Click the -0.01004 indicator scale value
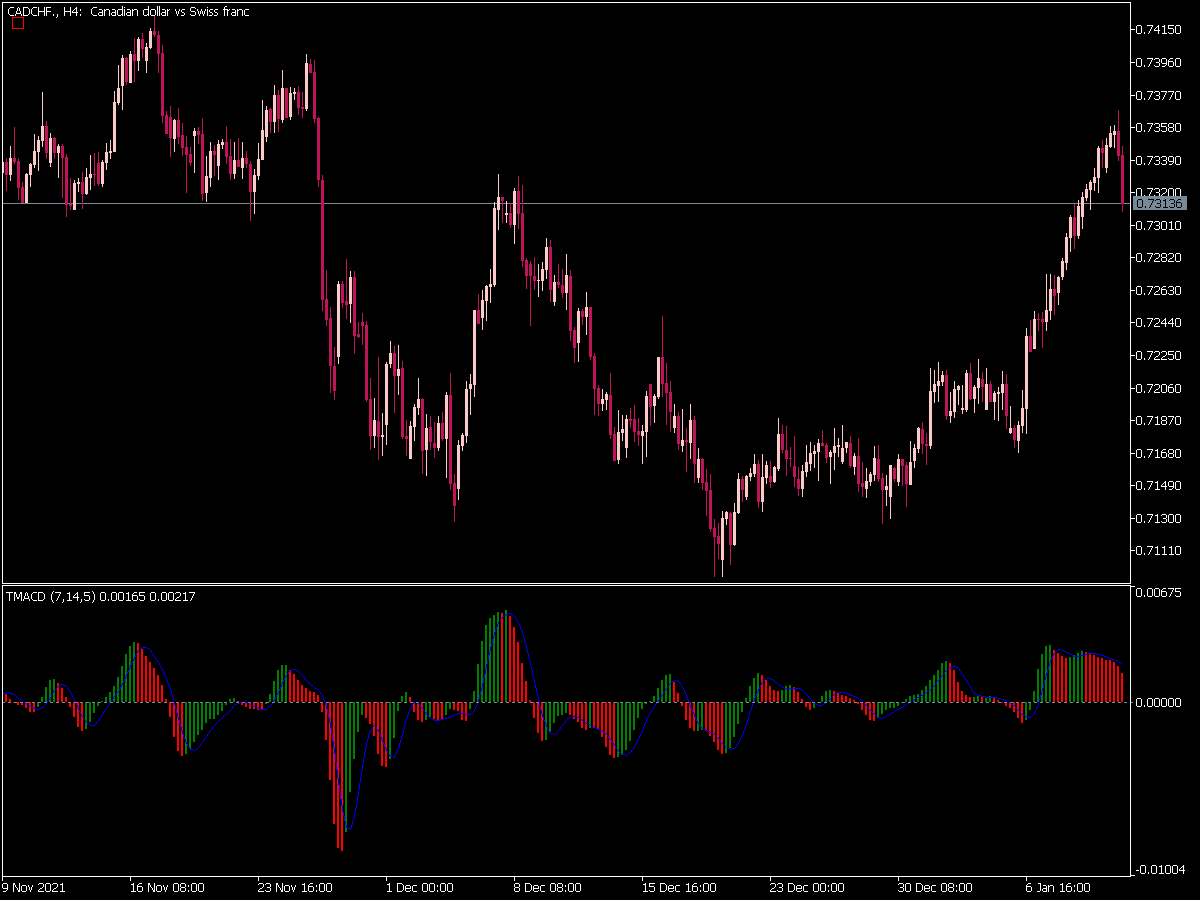1200x900 pixels. click(x=1160, y=869)
